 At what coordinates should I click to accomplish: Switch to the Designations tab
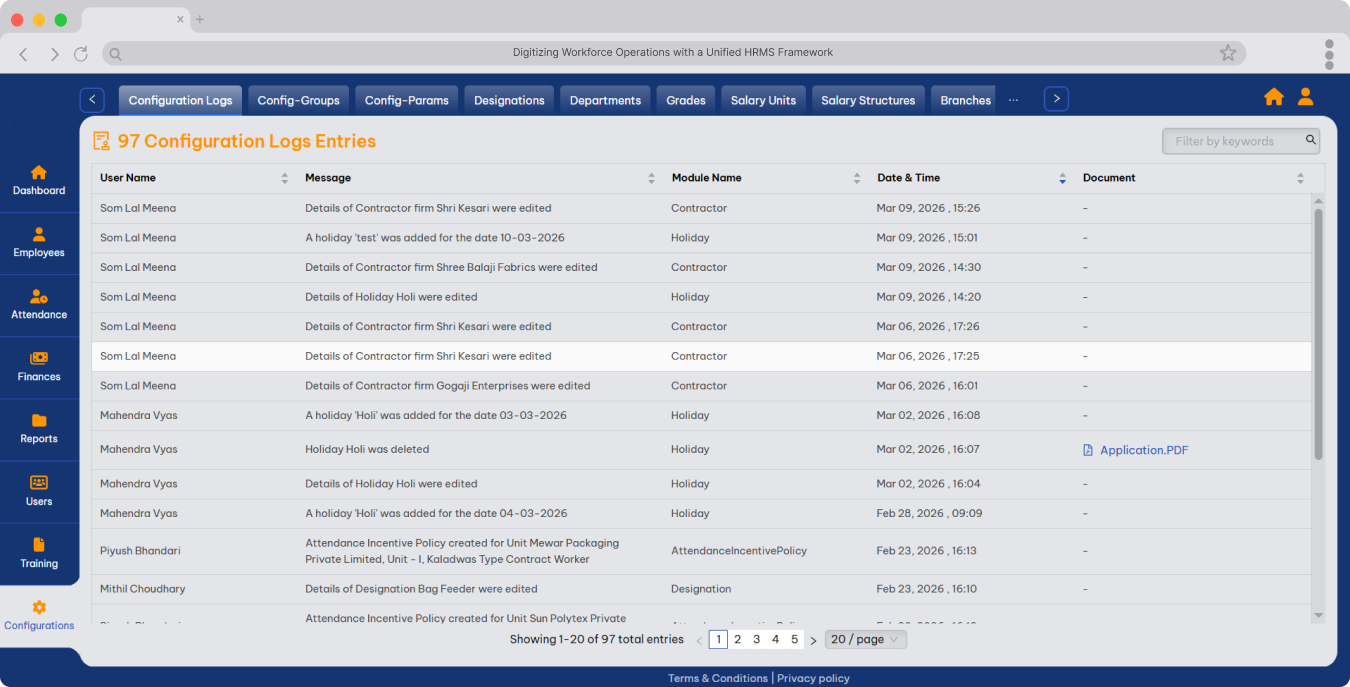coord(509,100)
